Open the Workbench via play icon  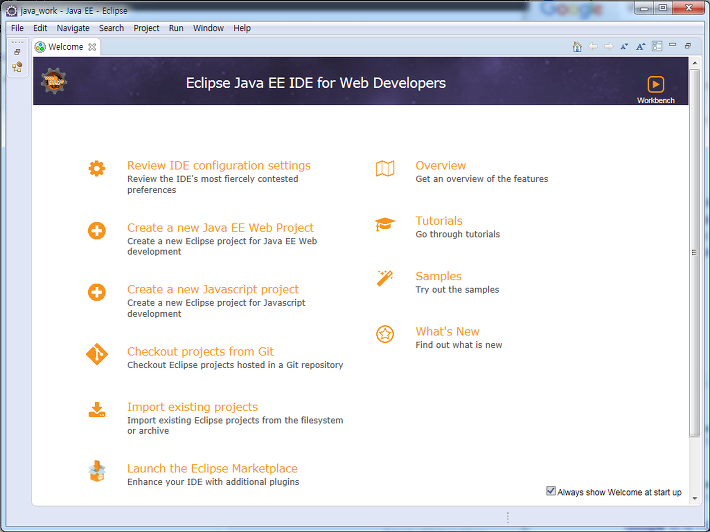(656, 84)
